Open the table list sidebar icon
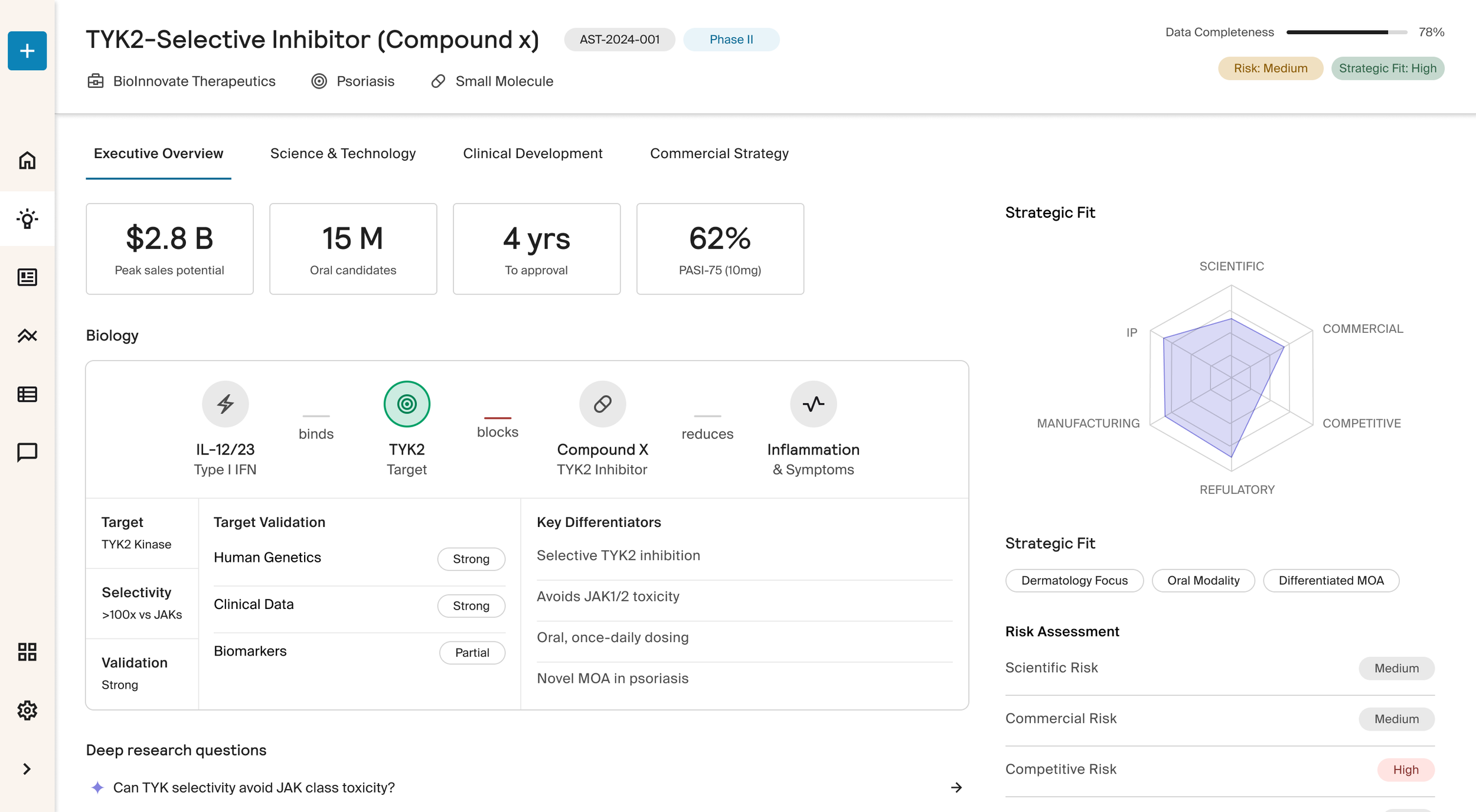 [27, 394]
